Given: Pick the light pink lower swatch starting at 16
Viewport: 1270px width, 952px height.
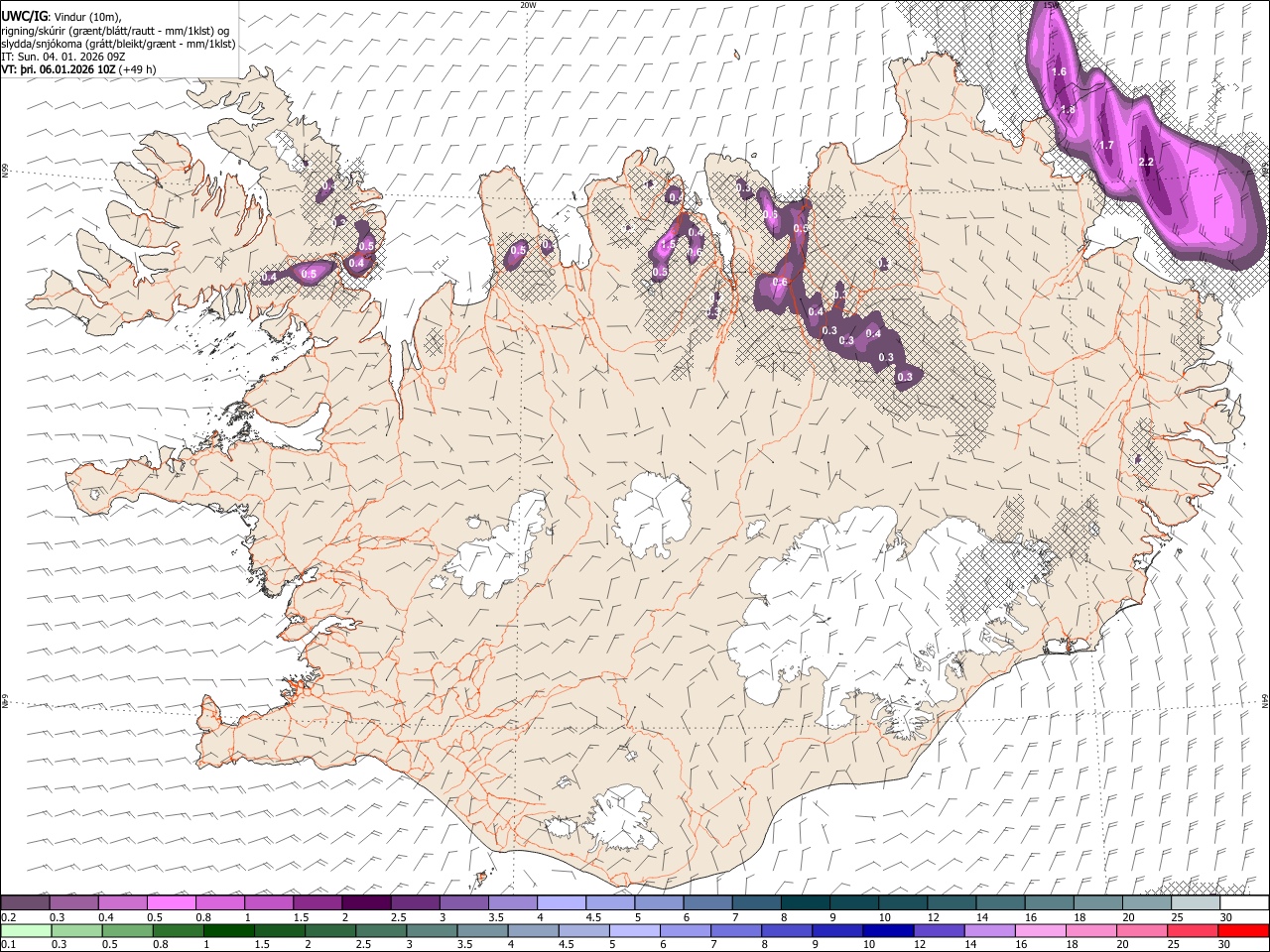Looking at the screenshot, I should [1040, 930].
